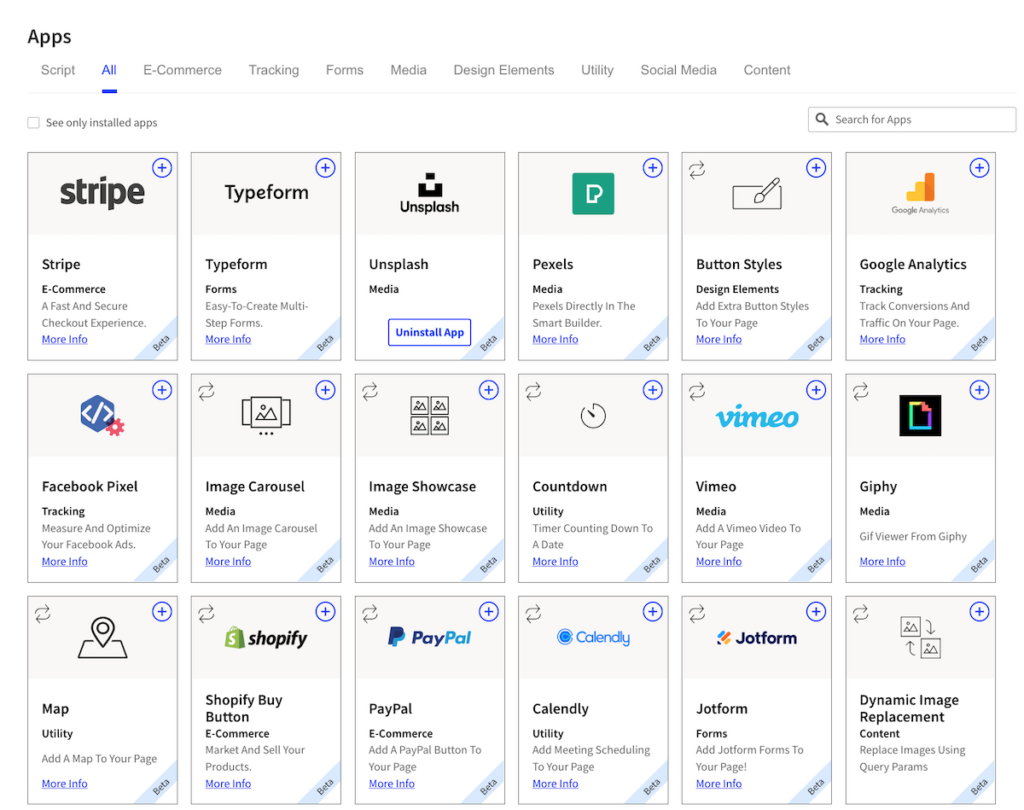
Task: Click replace arrows icon on Jotform card
Action: click(697, 613)
